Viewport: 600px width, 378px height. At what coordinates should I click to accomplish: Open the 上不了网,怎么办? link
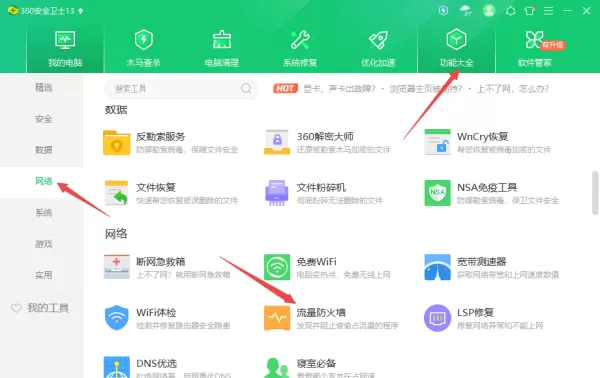[513, 89]
